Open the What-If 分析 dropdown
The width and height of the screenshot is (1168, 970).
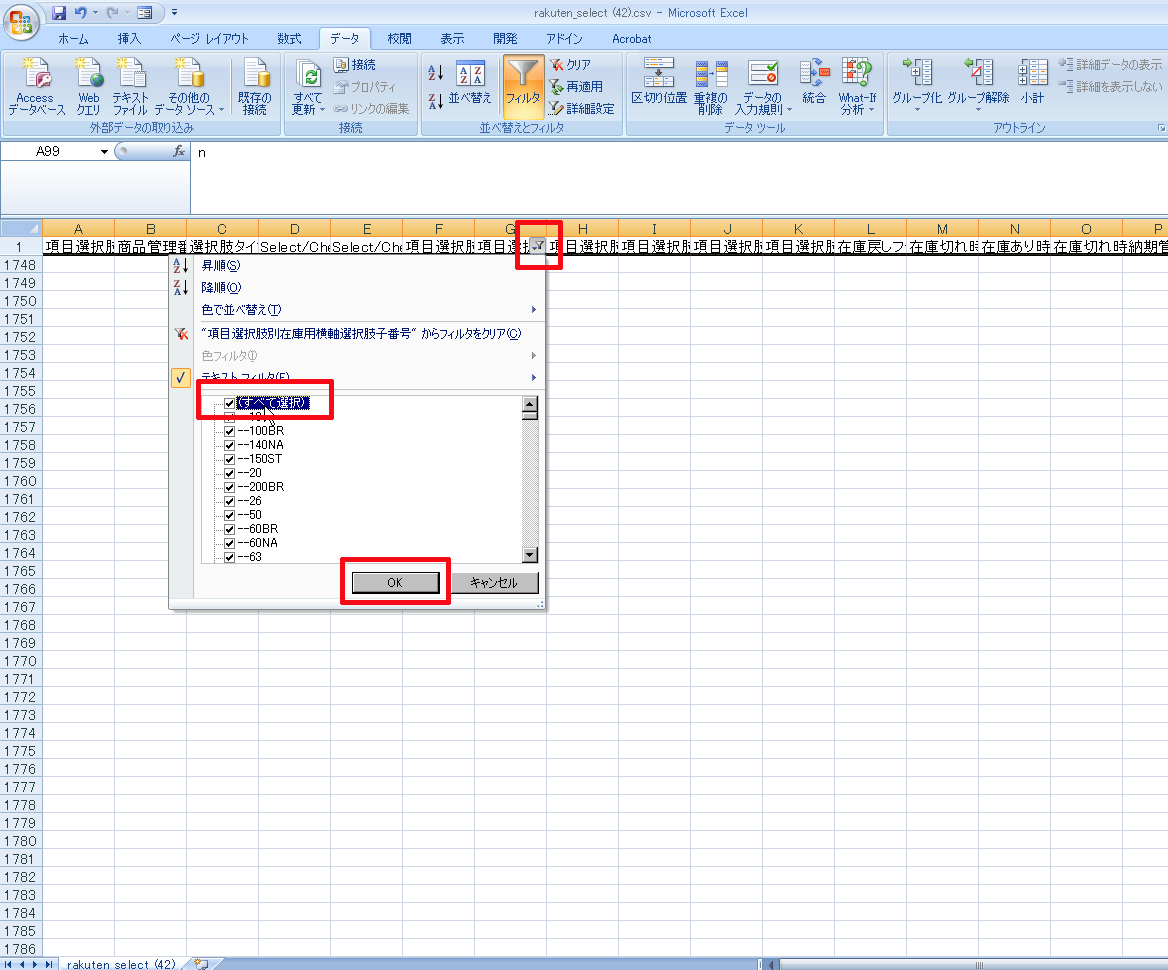[857, 86]
